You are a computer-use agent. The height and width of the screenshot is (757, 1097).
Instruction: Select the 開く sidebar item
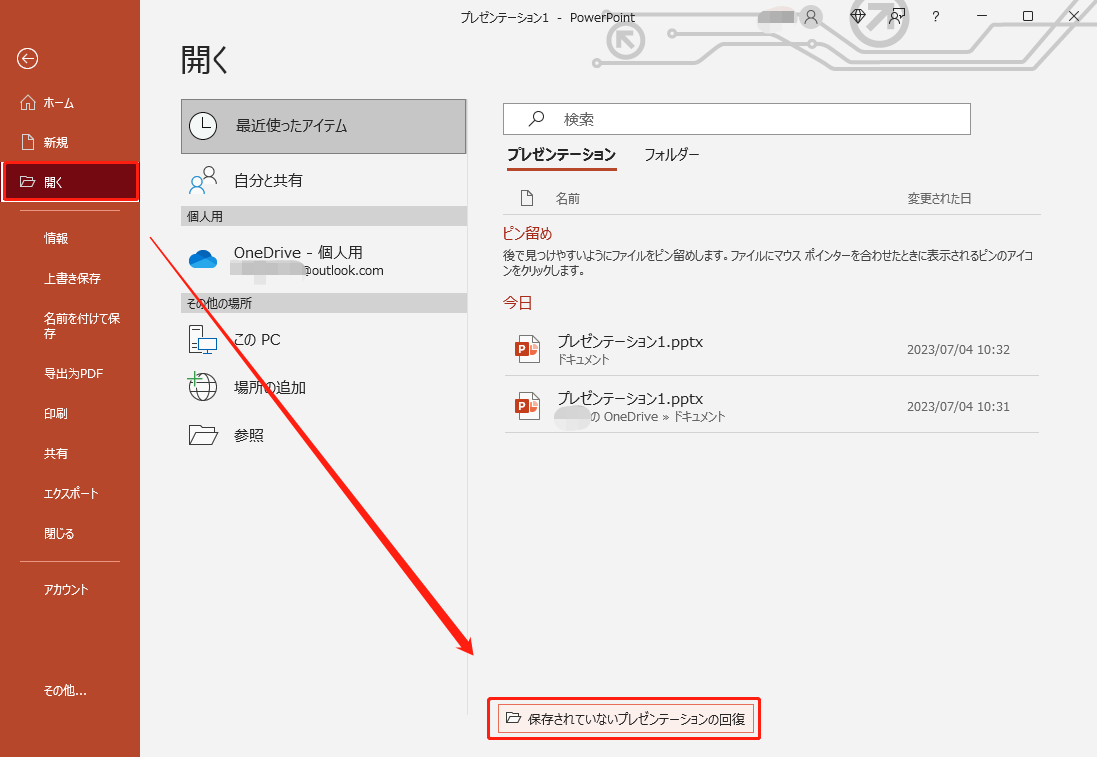click(70, 182)
